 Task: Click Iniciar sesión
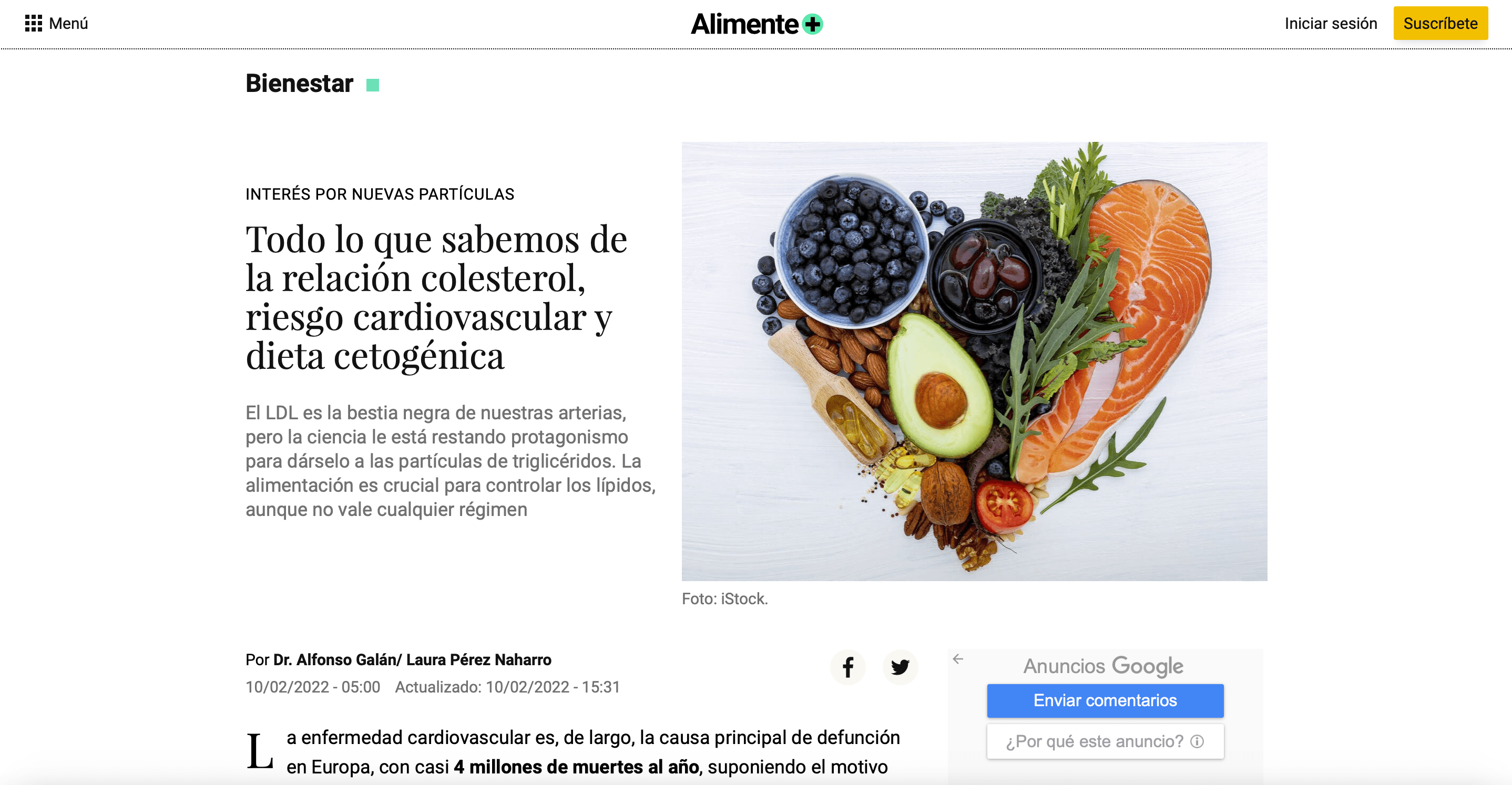click(1331, 24)
